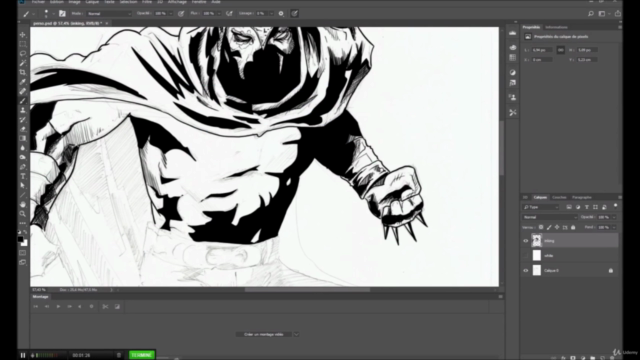The height and width of the screenshot is (360, 640).
Task: Open smoothing options gear icon
Action: point(281,13)
